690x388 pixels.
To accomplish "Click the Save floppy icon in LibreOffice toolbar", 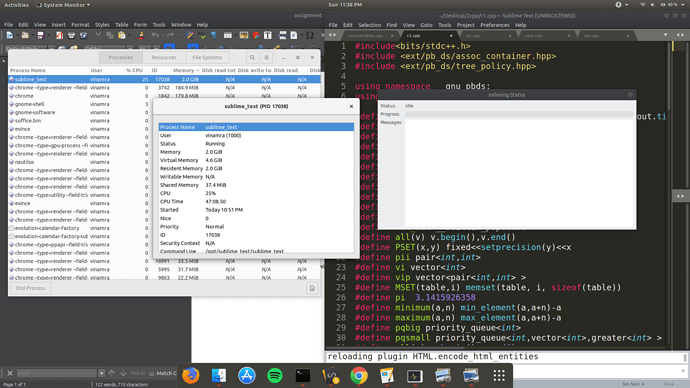I will pyautogui.click(x=40, y=35).
